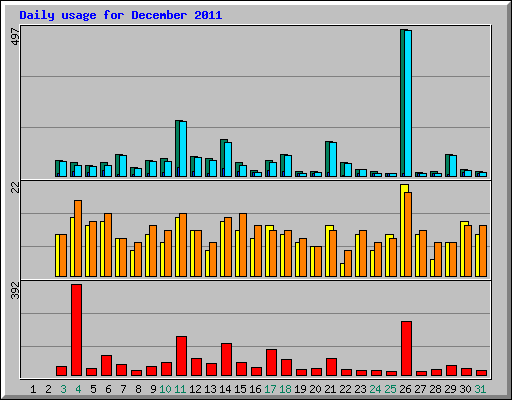Click day label 29
512x400 pixels.
pyautogui.click(x=450, y=389)
